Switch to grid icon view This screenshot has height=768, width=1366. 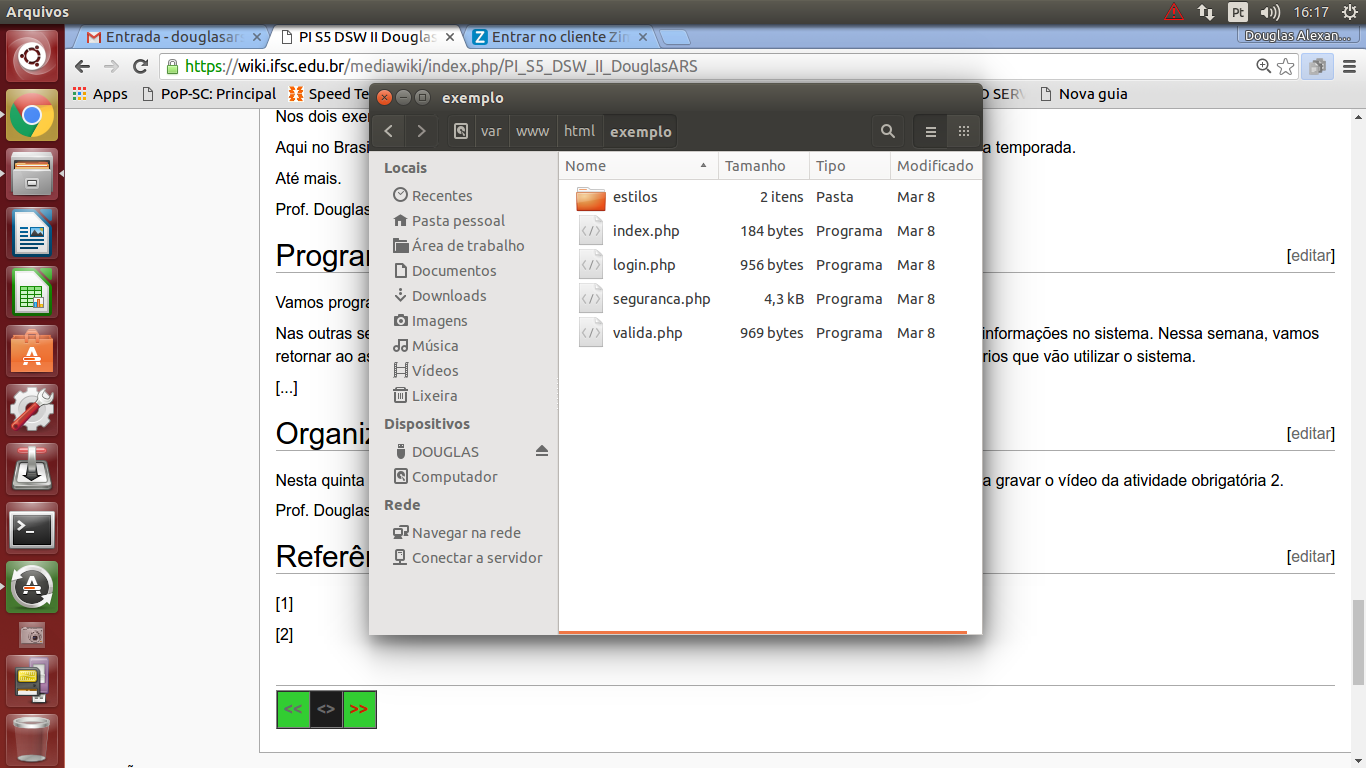point(964,131)
